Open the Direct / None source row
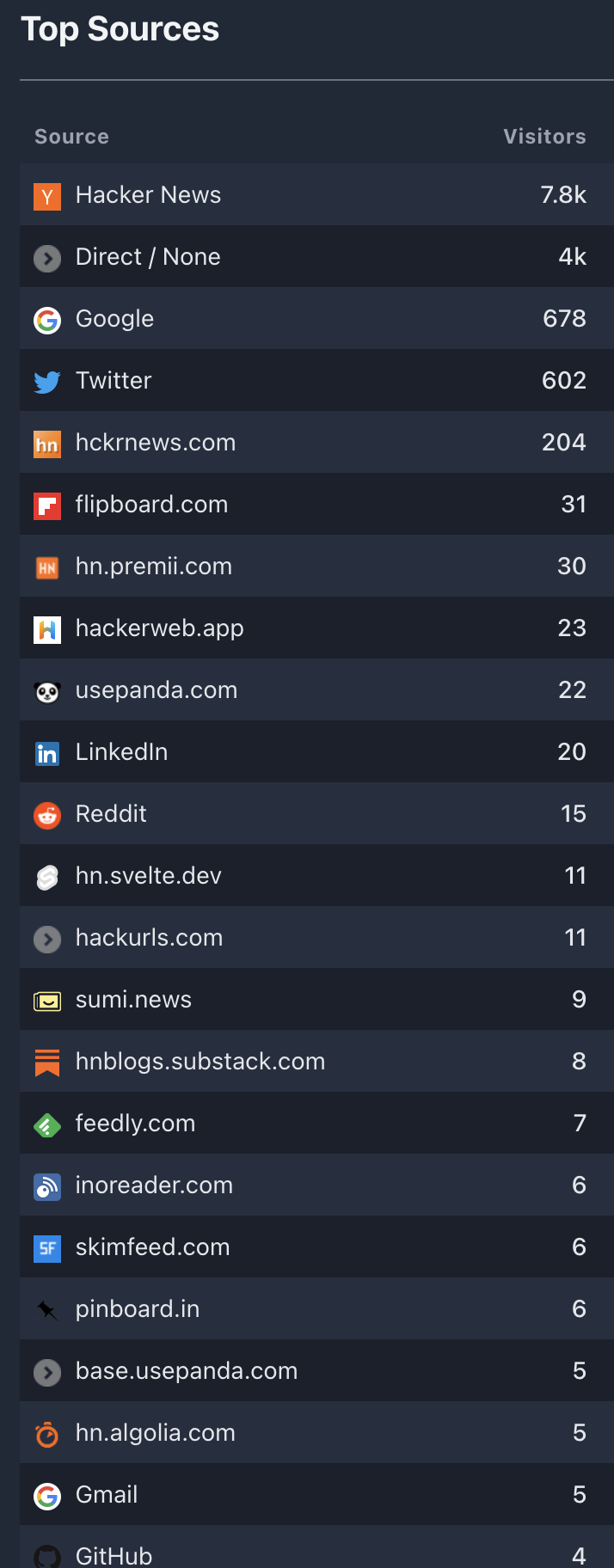The height and width of the screenshot is (1568, 614). click(316, 256)
